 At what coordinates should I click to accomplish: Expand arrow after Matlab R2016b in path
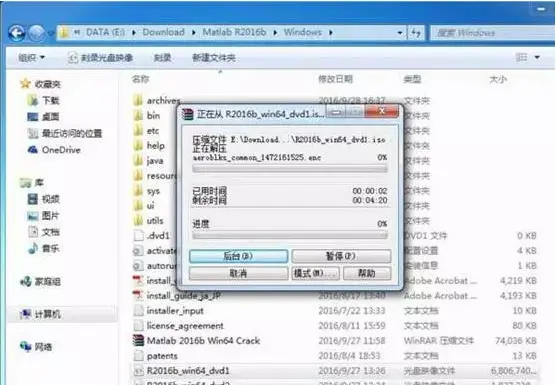(x=275, y=33)
